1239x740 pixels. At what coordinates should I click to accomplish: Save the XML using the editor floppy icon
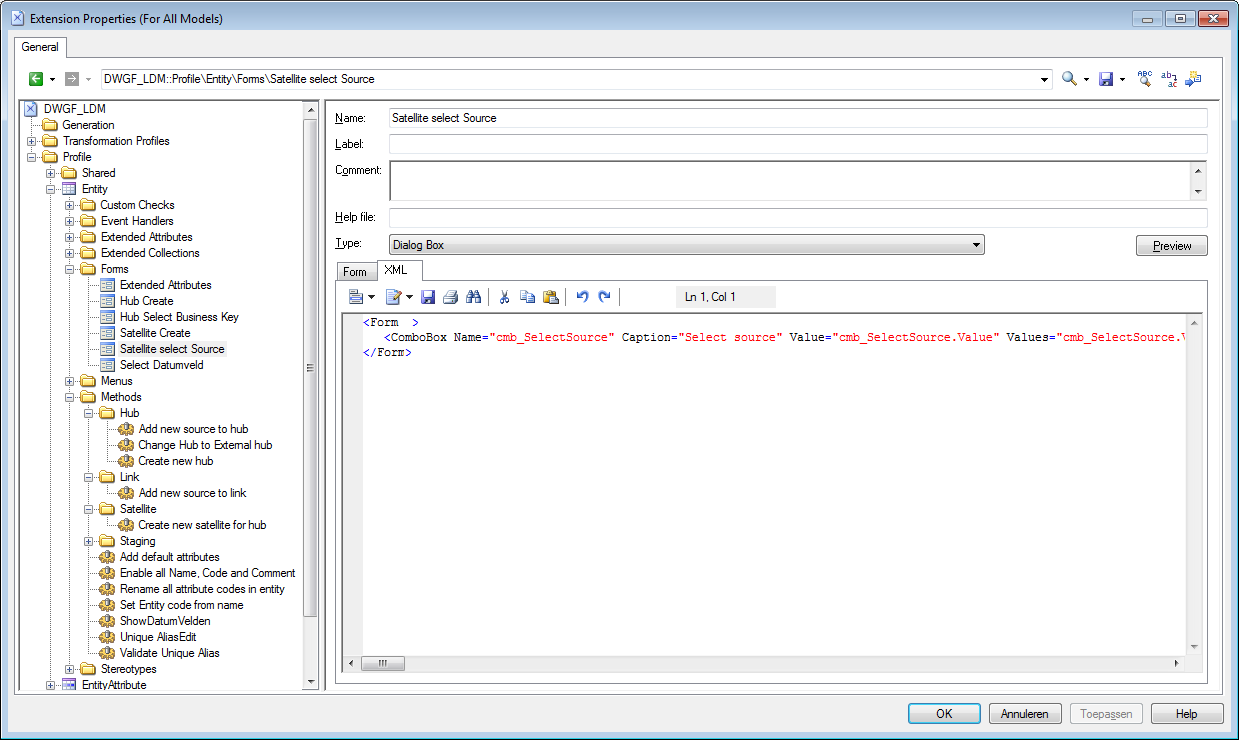pyautogui.click(x=428, y=297)
